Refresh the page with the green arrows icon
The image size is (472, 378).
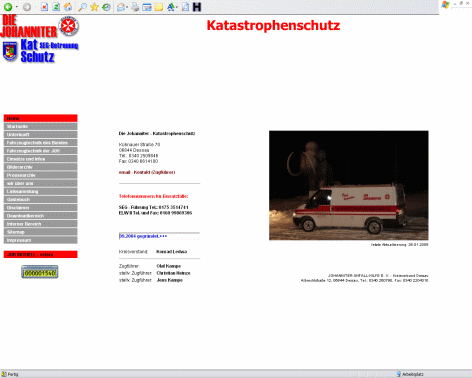(56, 7)
